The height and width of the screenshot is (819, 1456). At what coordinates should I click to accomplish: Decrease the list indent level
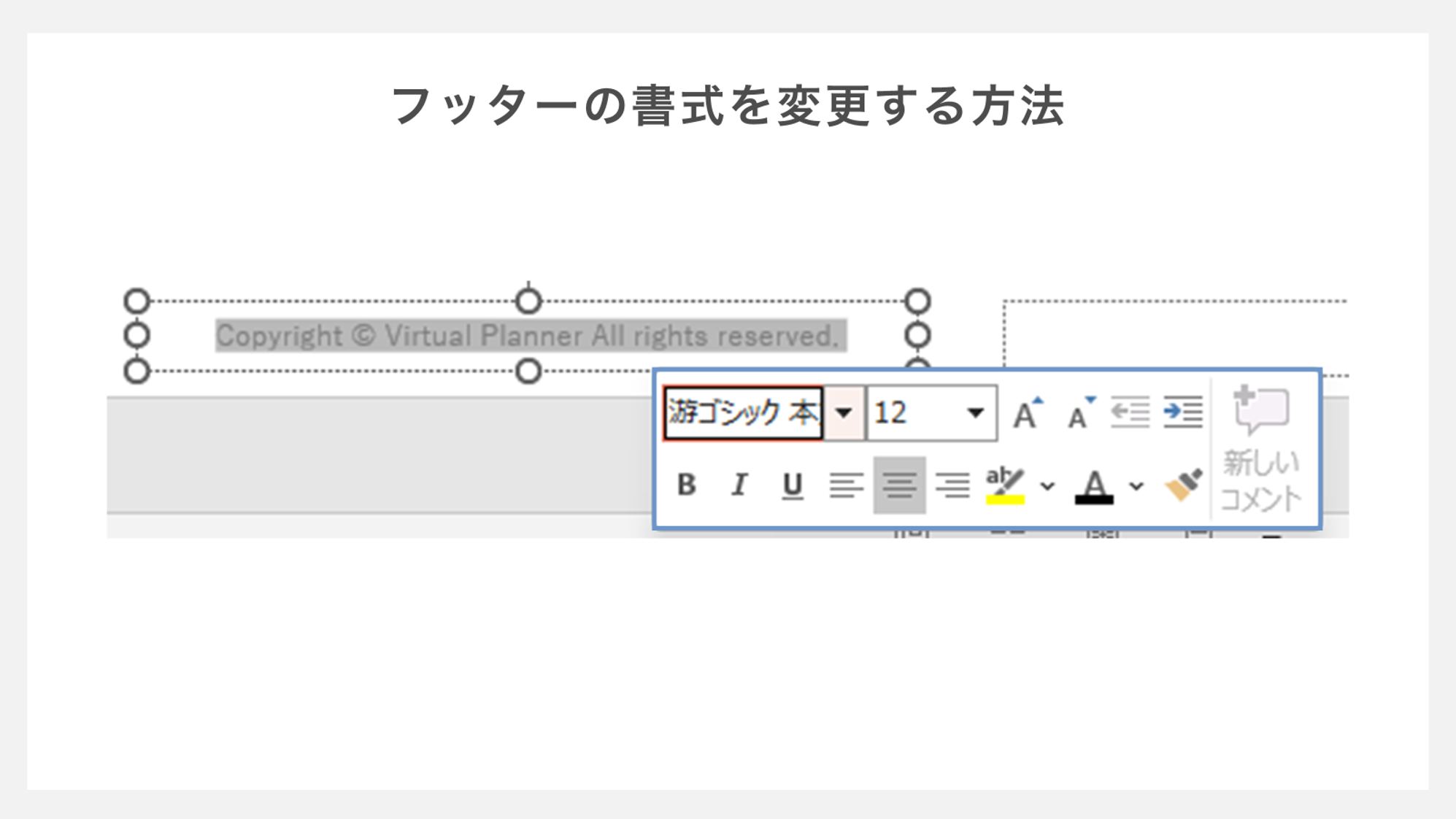(x=1130, y=412)
